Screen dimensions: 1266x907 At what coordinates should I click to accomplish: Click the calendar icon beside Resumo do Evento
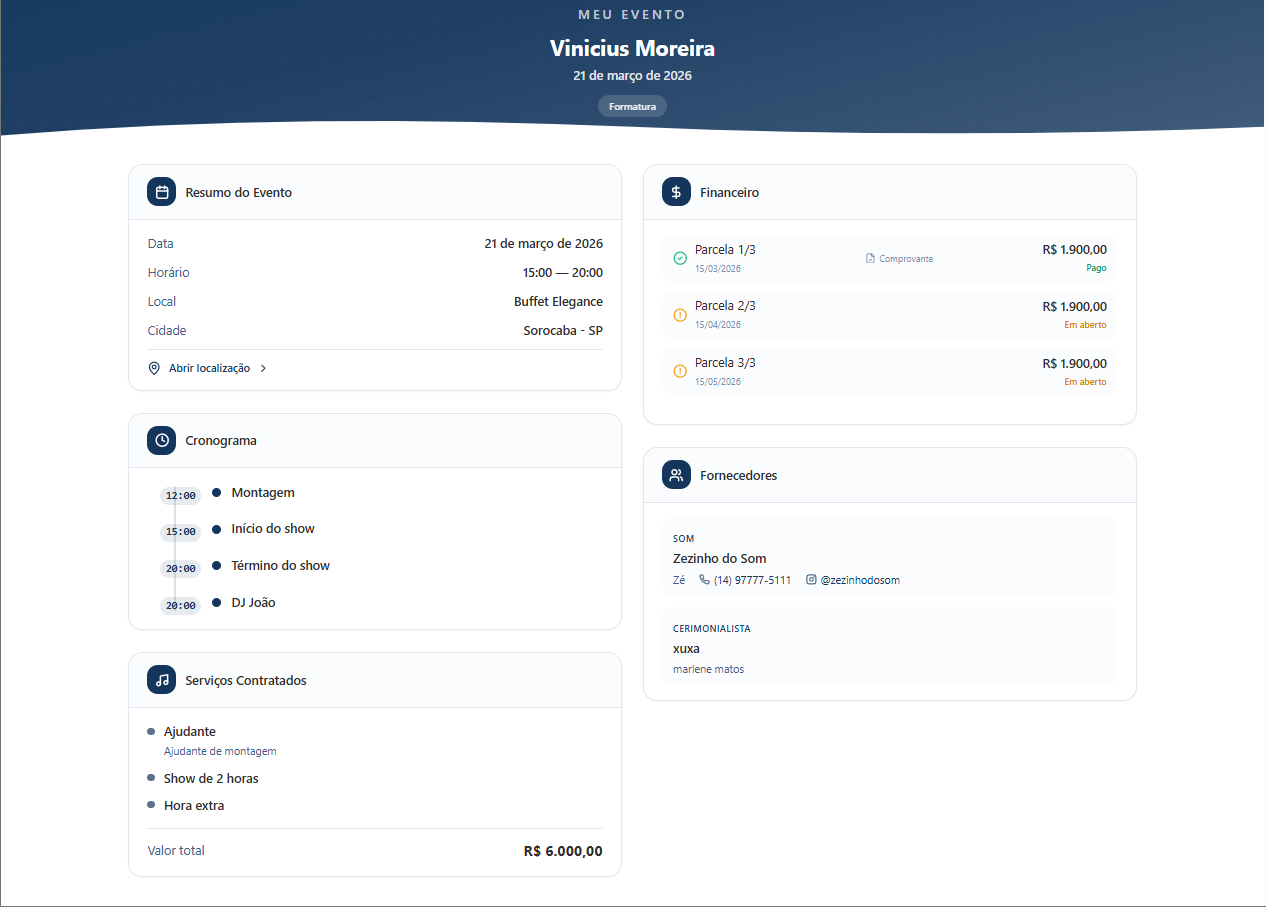[x=162, y=192]
